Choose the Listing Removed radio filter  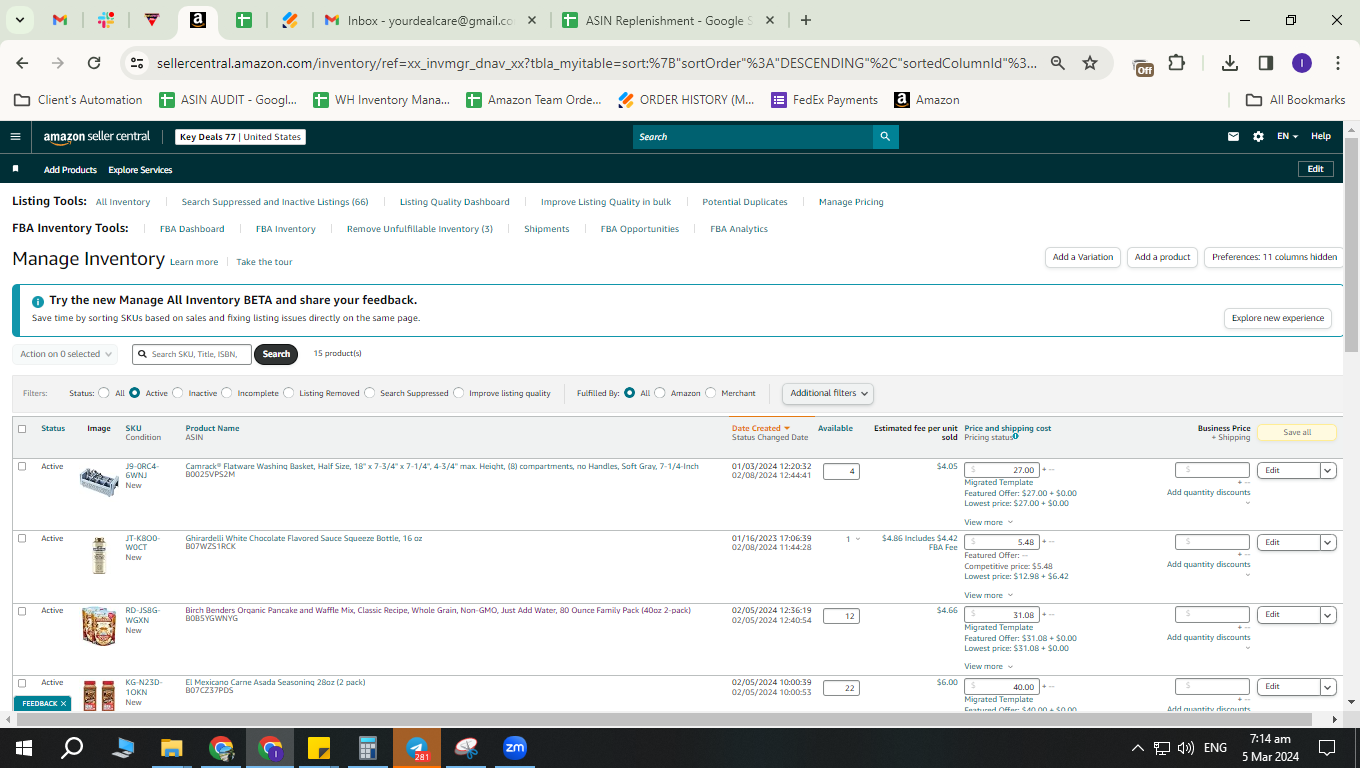pyautogui.click(x=289, y=393)
